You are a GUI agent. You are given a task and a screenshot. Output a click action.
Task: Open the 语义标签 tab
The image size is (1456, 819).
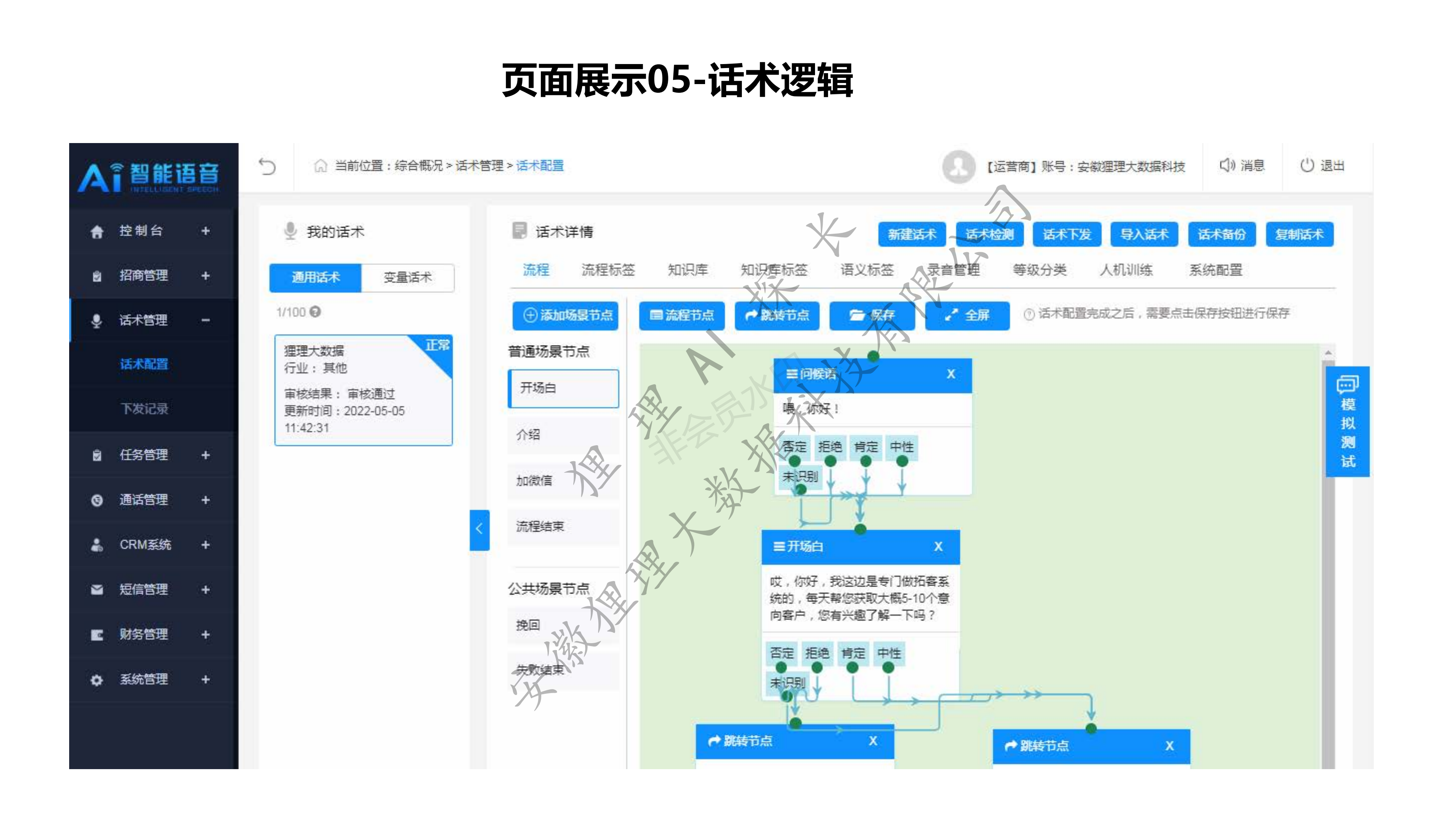pos(866,270)
